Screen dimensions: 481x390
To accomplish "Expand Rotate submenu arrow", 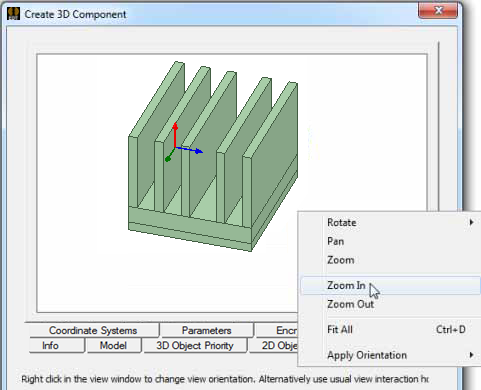I will click(471, 222).
